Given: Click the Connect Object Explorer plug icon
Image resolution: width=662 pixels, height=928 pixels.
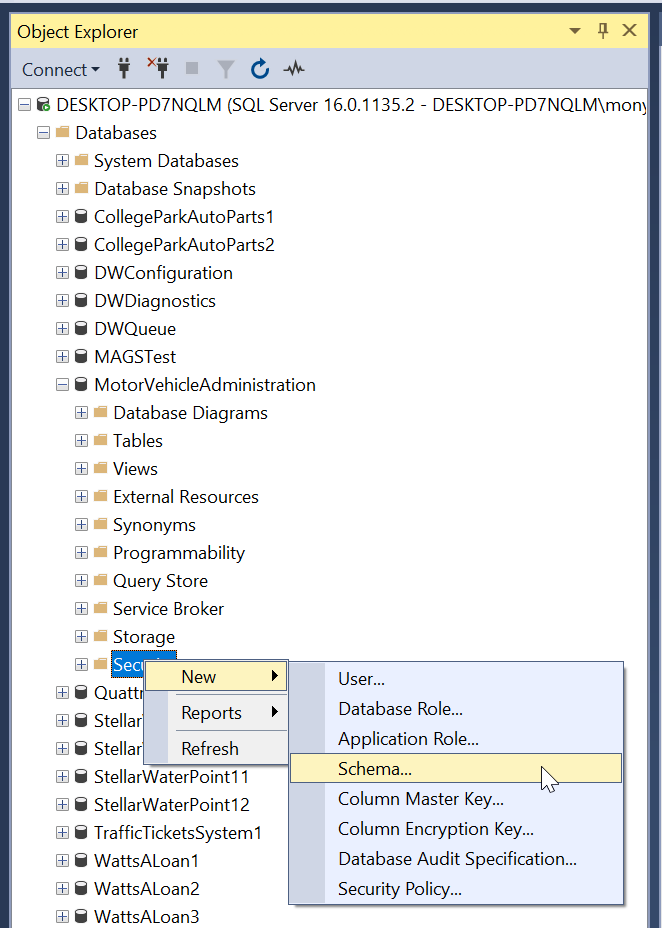Looking at the screenshot, I should (124, 69).
